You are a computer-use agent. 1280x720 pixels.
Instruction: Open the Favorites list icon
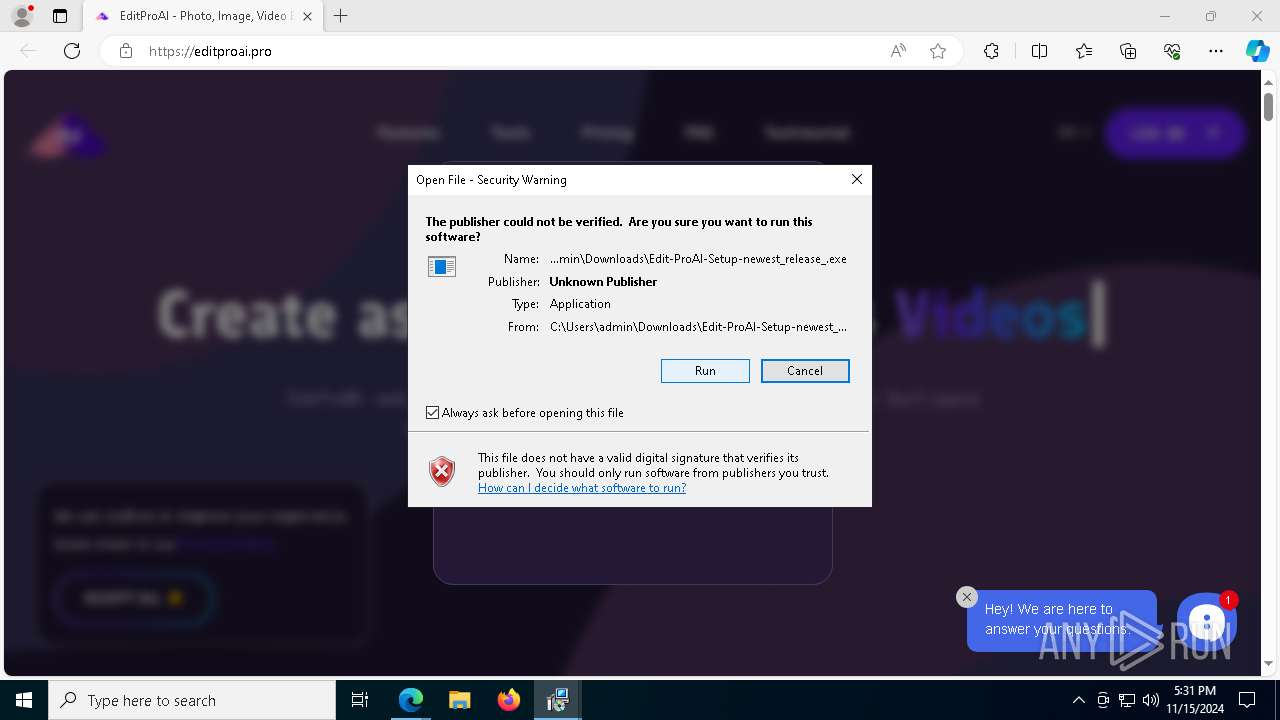point(1084,51)
